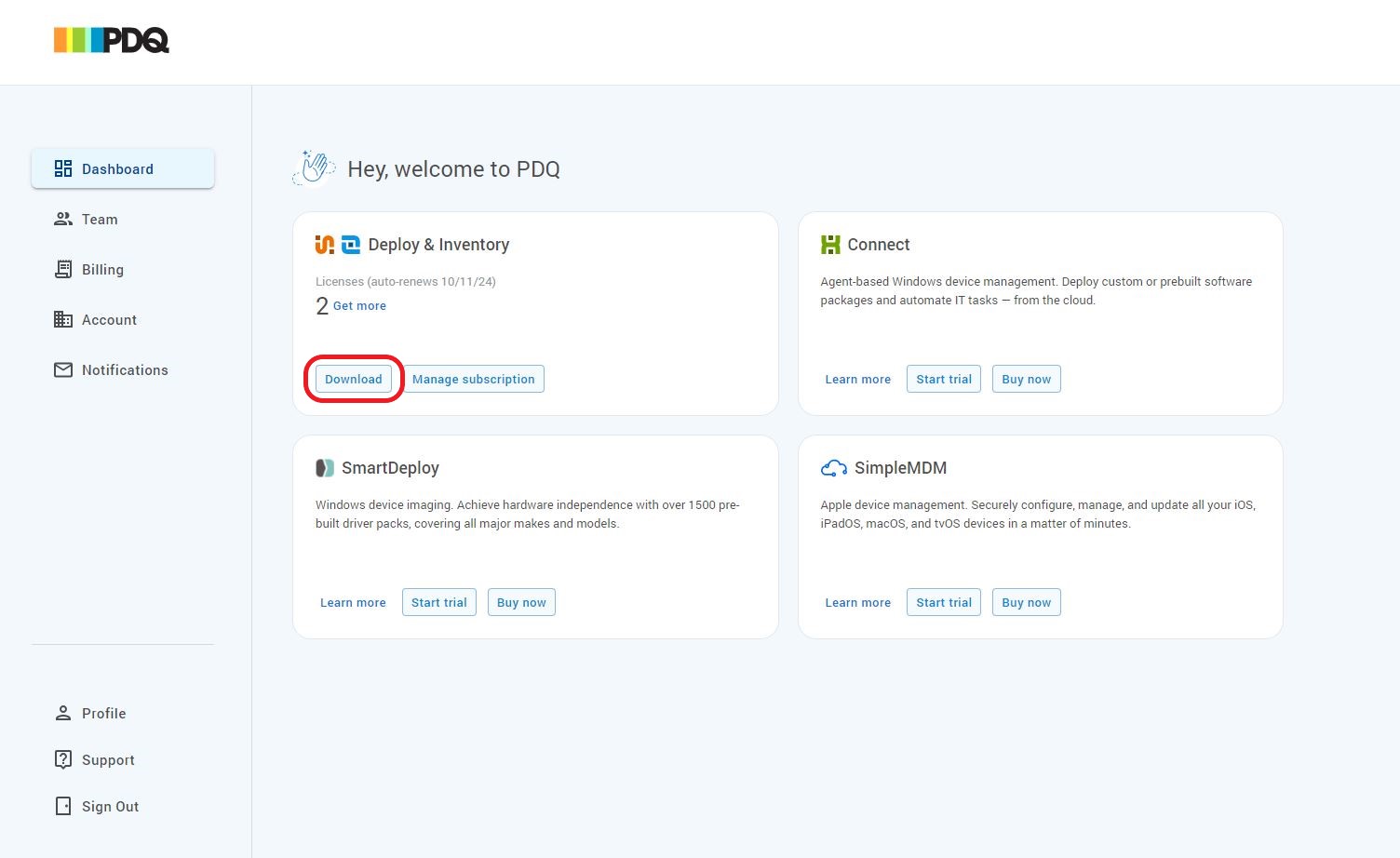Click the Manage subscription button
The width and height of the screenshot is (1400, 858).
coord(474,379)
